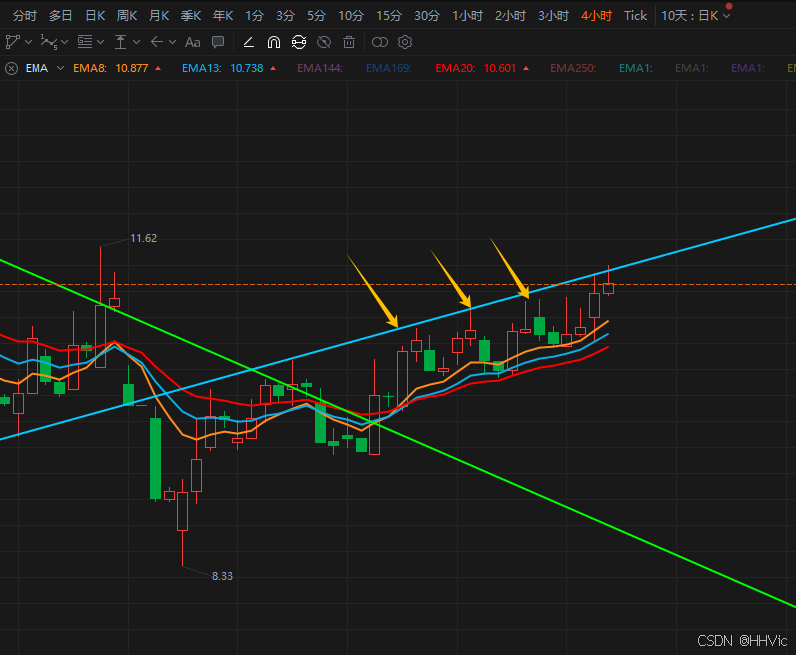Image resolution: width=796 pixels, height=655 pixels.
Task: Delete drawings with trash icon
Action: 349,42
